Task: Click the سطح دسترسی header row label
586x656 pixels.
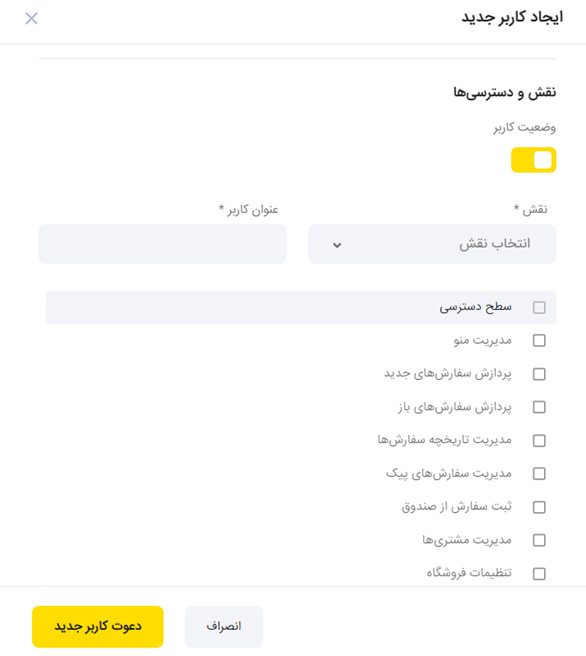Action: 476,308
